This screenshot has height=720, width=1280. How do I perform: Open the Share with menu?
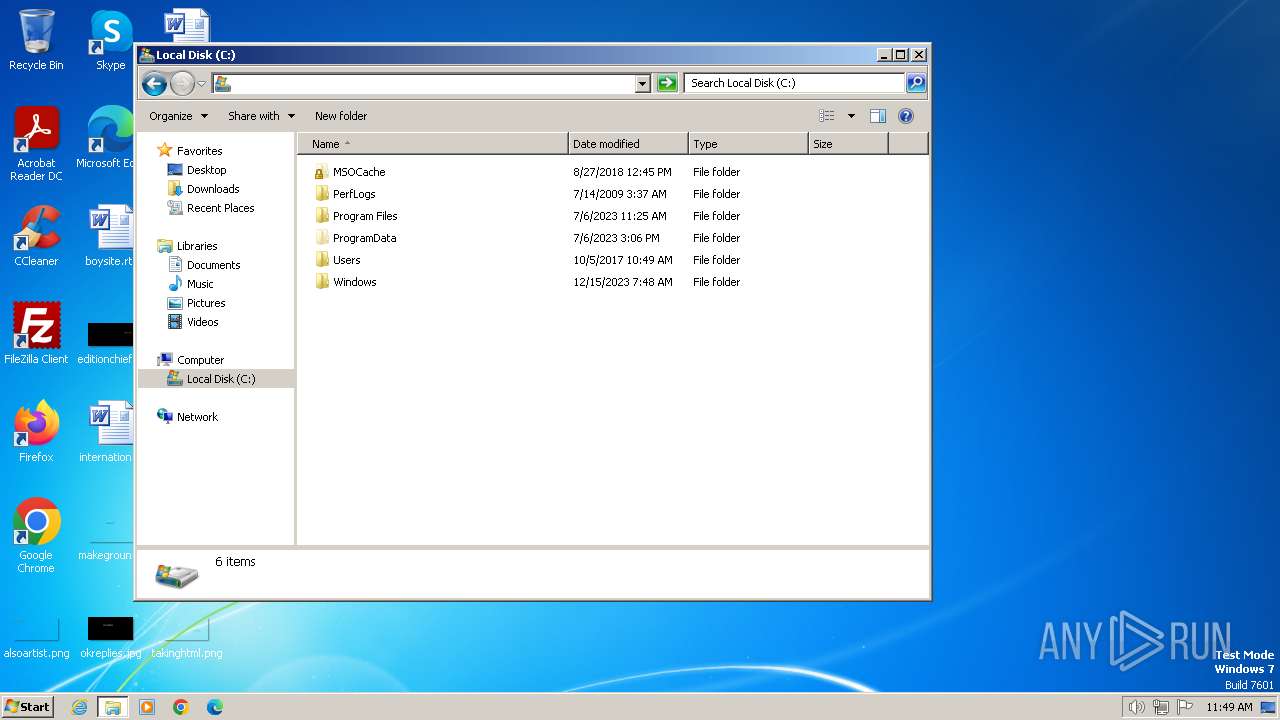[261, 116]
